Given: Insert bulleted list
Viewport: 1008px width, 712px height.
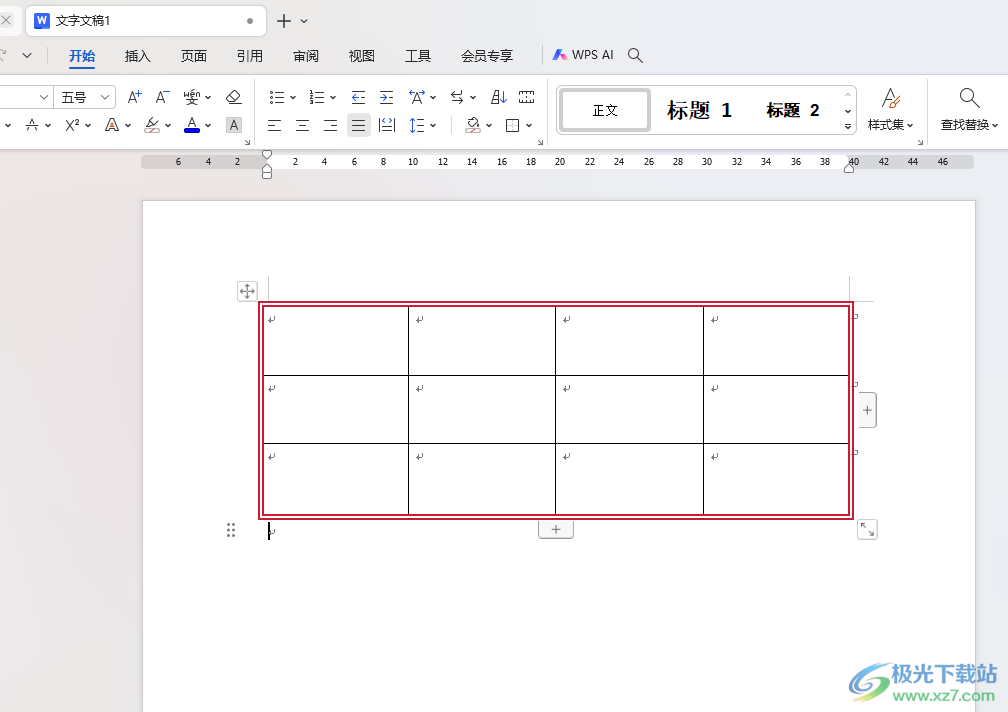Looking at the screenshot, I should [276, 97].
